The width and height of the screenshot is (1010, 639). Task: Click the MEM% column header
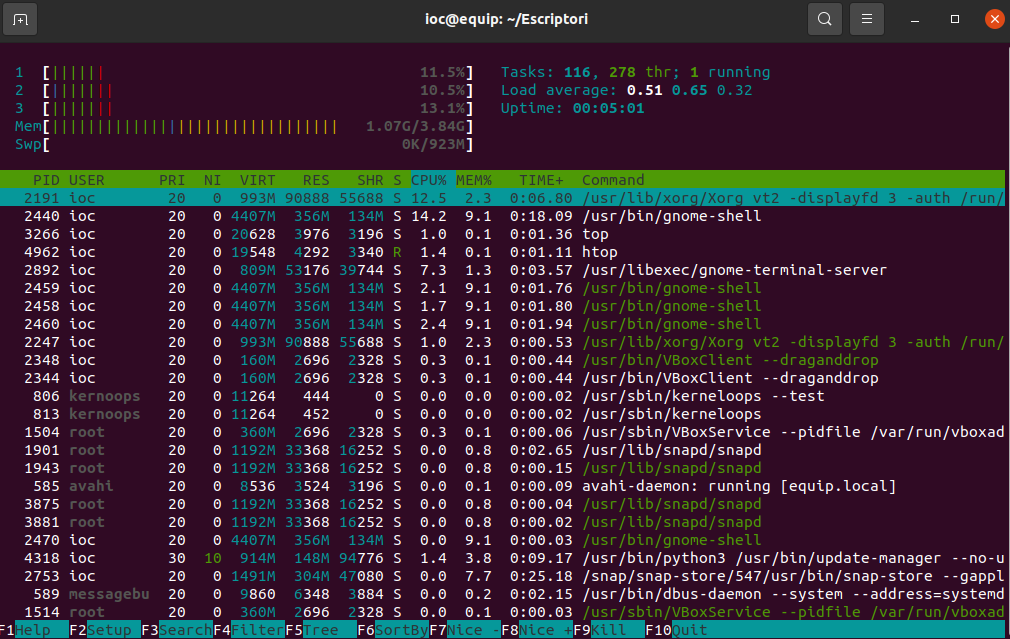click(474, 180)
